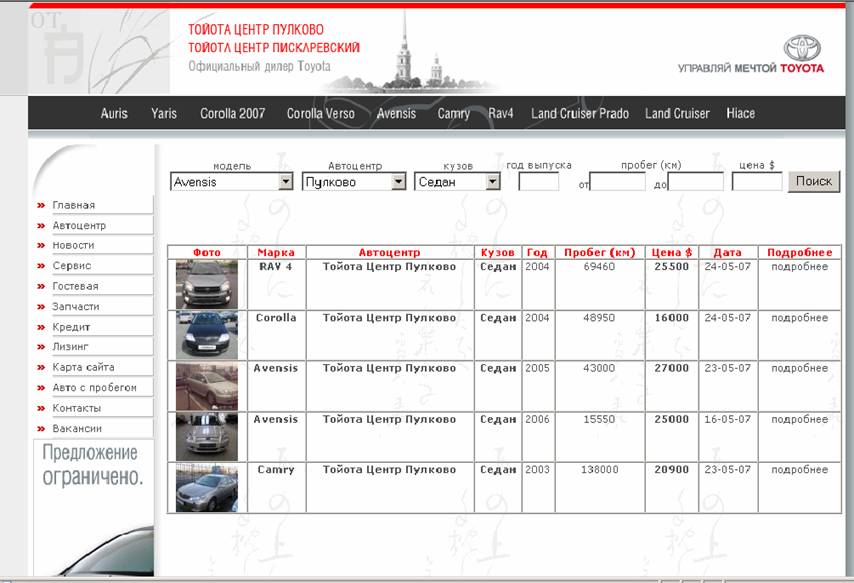The width and height of the screenshot is (854, 583).
Task: Focus the пробег 'до' input field
Action: (696, 181)
